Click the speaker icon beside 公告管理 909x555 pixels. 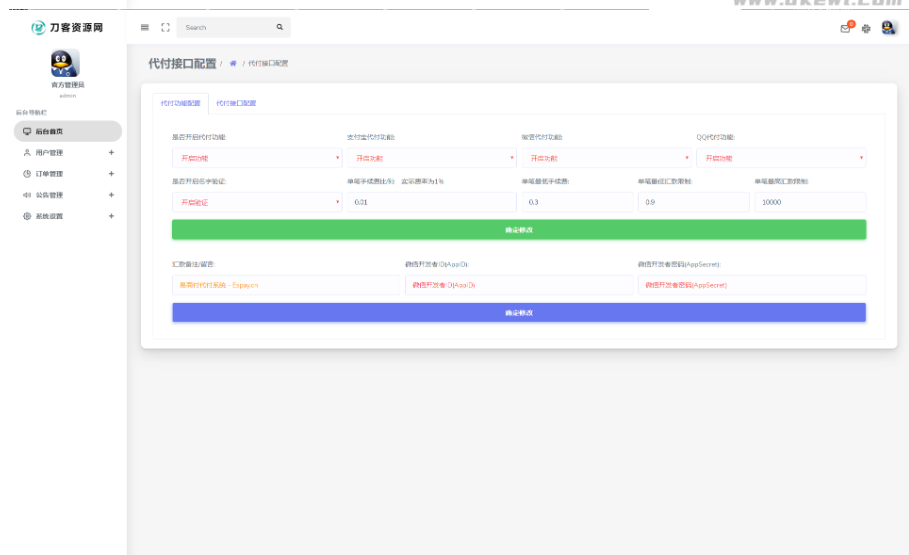pos(27,195)
